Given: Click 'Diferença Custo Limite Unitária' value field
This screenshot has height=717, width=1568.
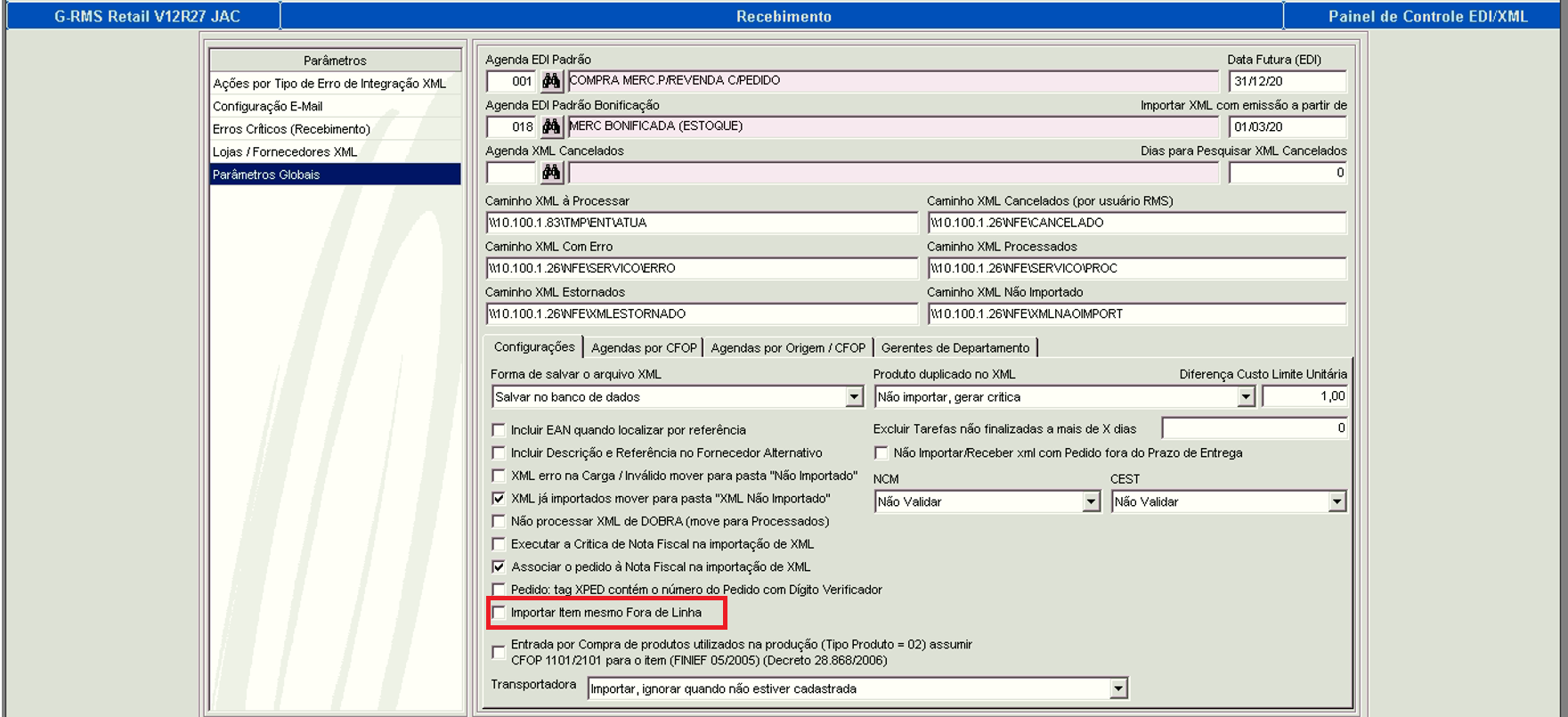Looking at the screenshot, I should coord(1304,396).
